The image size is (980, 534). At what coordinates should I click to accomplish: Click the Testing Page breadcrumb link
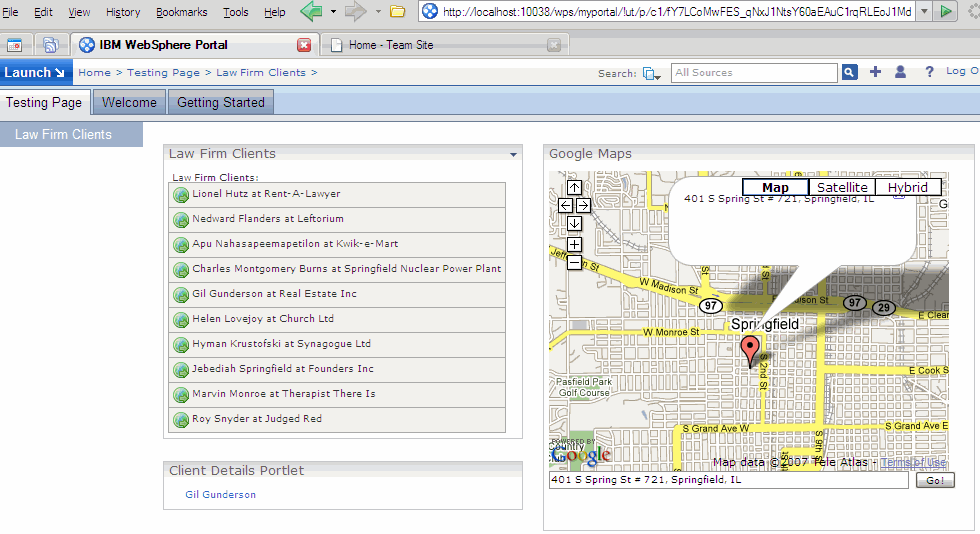[x=163, y=73]
